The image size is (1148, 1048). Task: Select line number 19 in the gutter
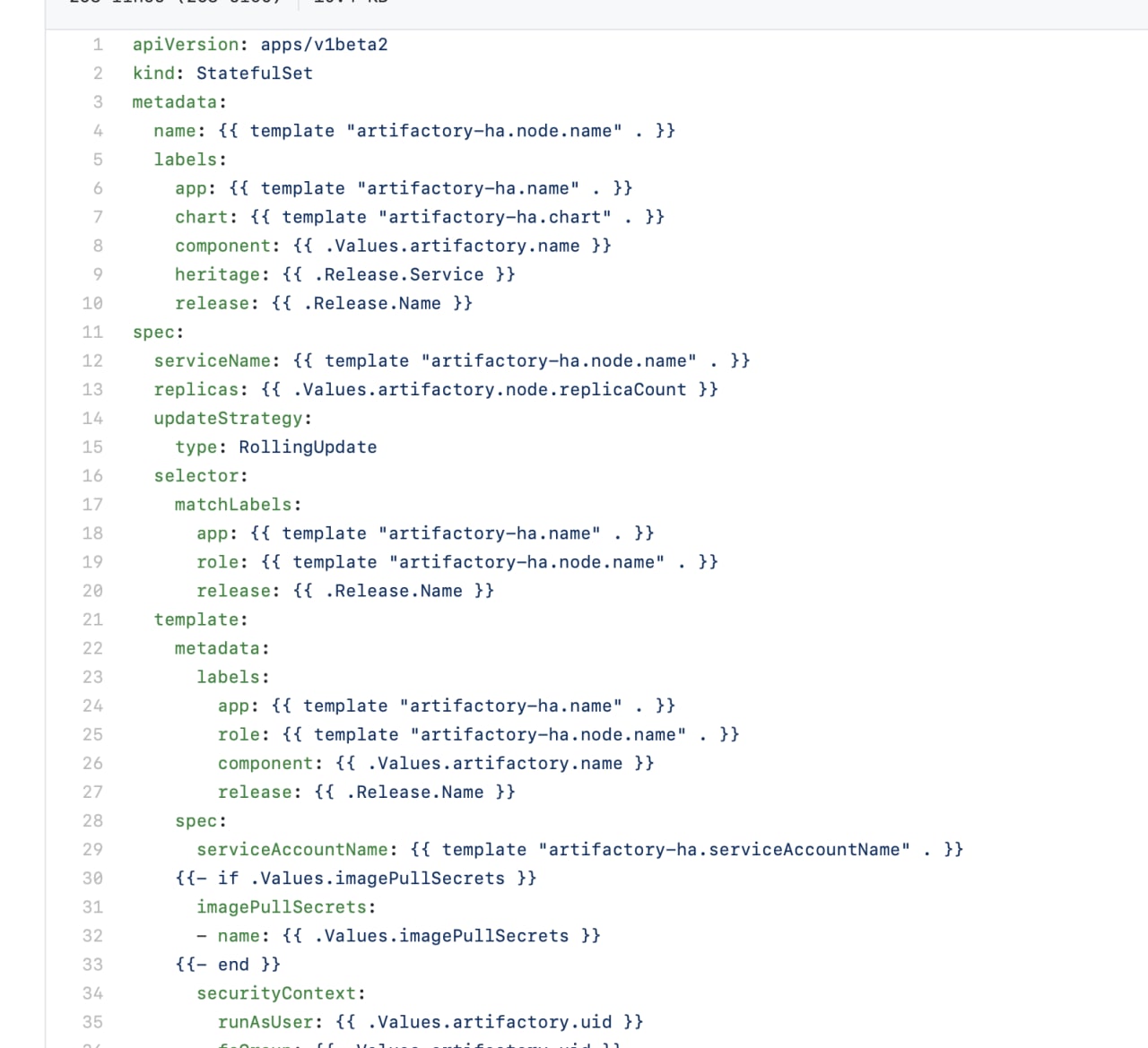(92, 562)
